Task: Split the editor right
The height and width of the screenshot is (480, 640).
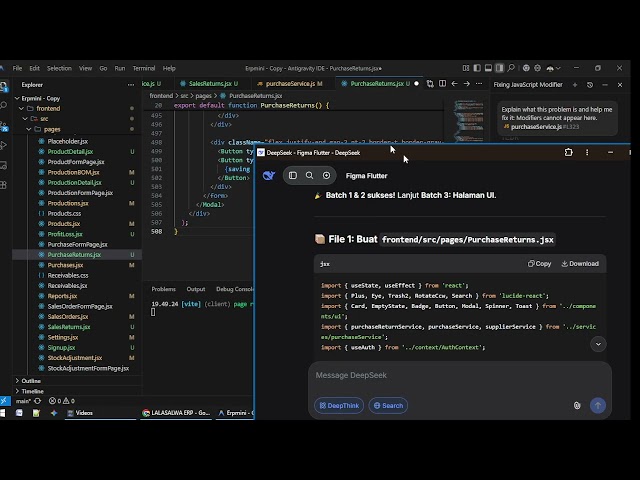Action: coord(442,84)
